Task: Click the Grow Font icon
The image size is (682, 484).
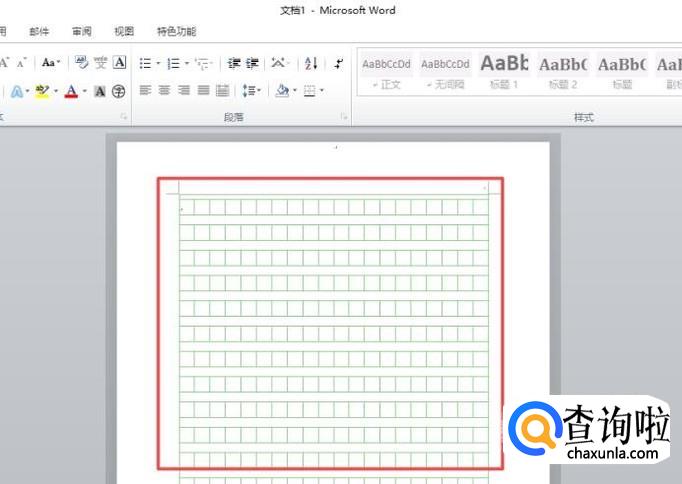Action: point(4,63)
